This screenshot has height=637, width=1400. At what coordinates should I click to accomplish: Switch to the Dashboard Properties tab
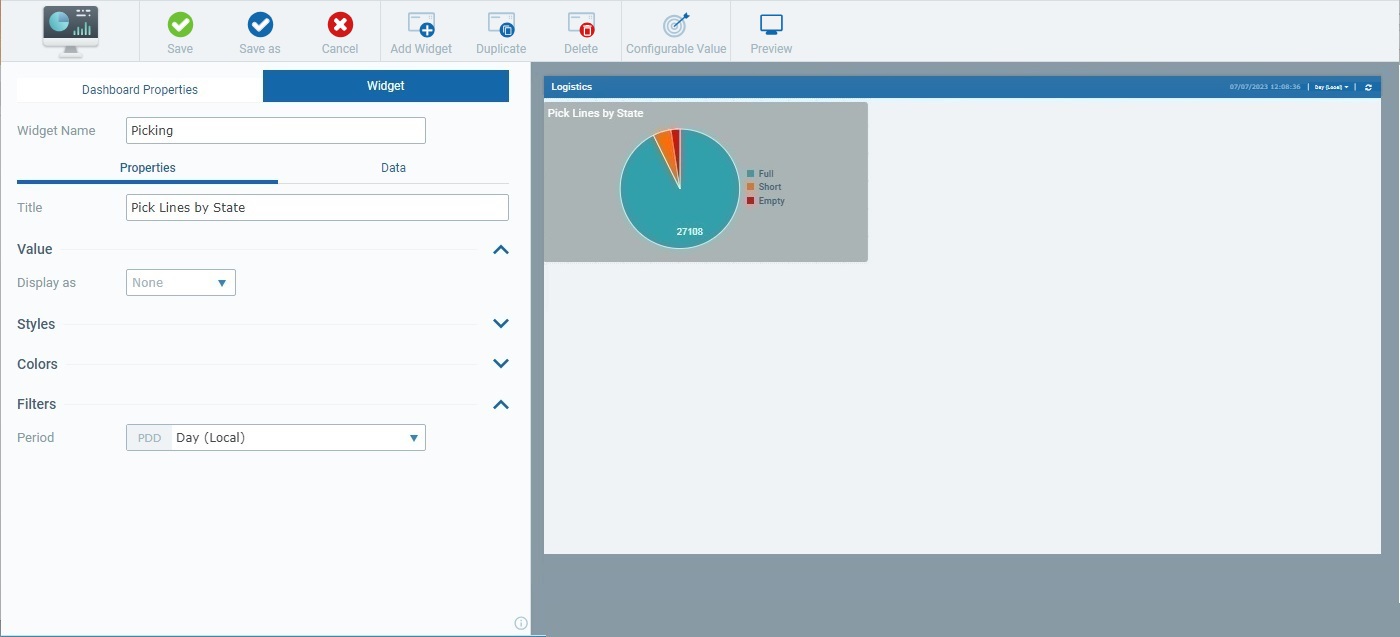coord(137,88)
